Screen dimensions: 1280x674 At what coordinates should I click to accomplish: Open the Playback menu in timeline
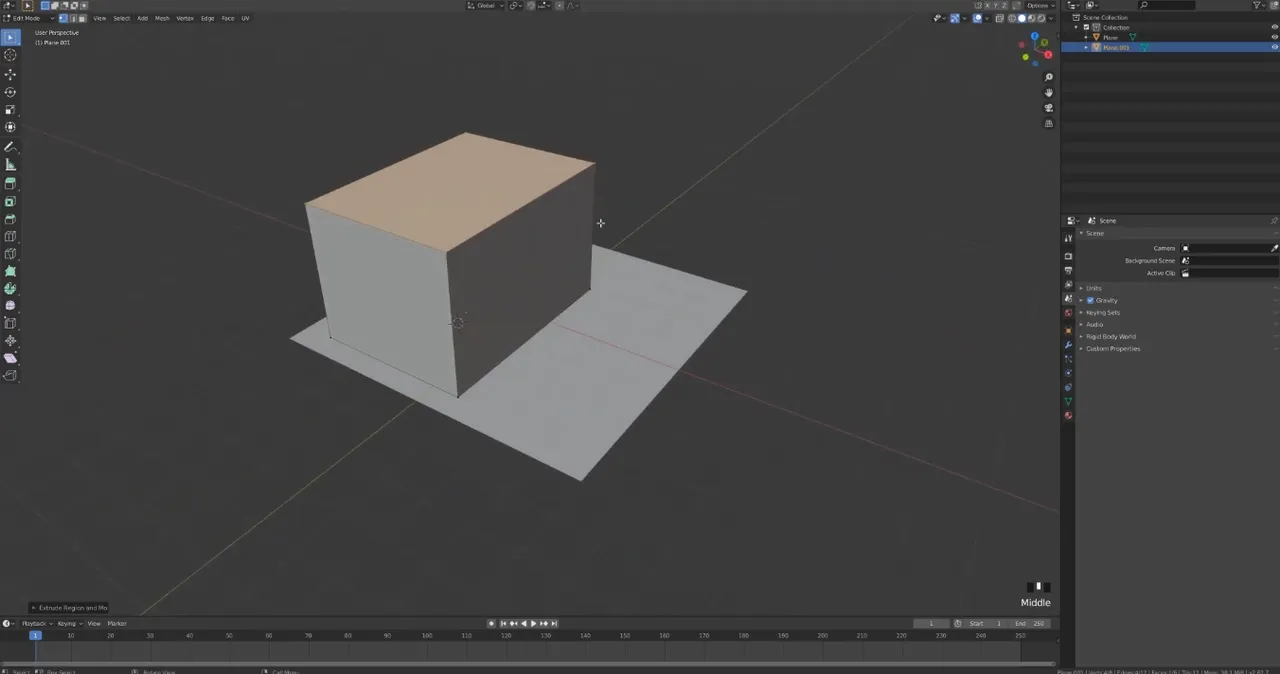tap(36, 623)
